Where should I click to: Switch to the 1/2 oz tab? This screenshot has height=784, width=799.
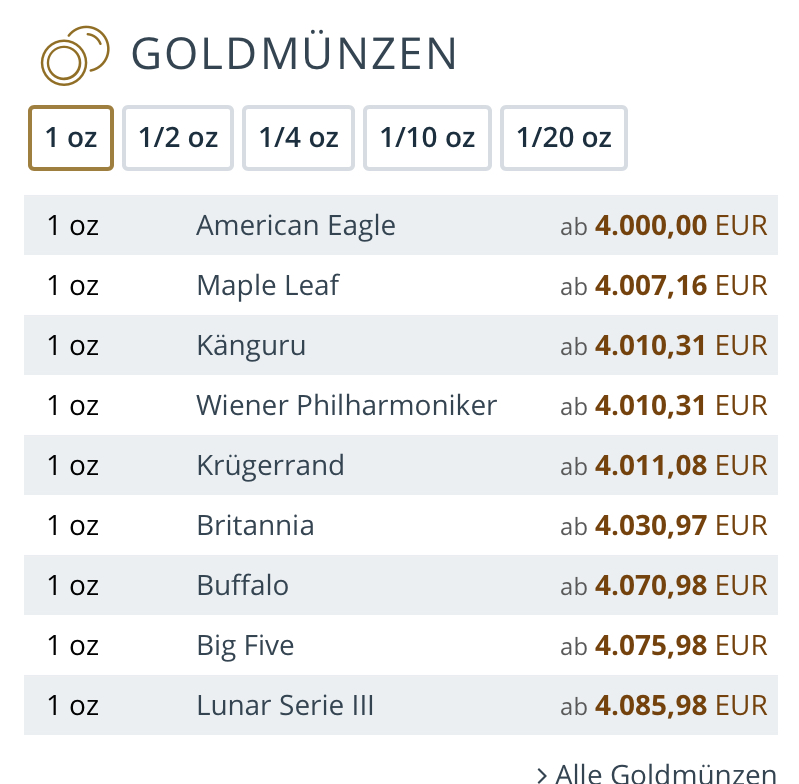tap(178, 138)
